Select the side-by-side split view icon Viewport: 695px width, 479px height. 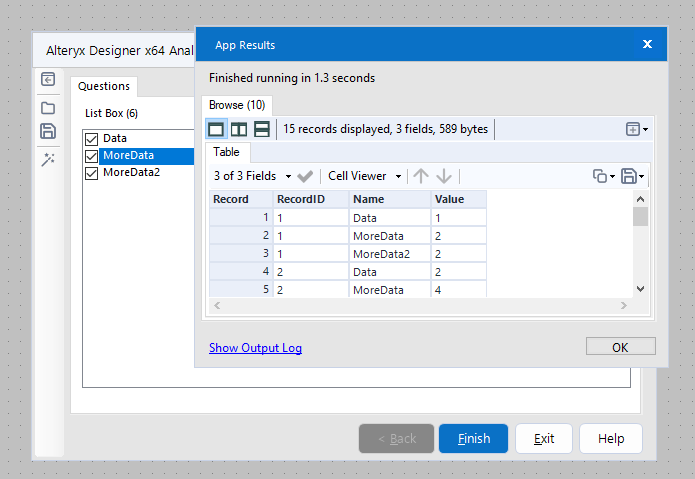pyautogui.click(x=239, y=129)
